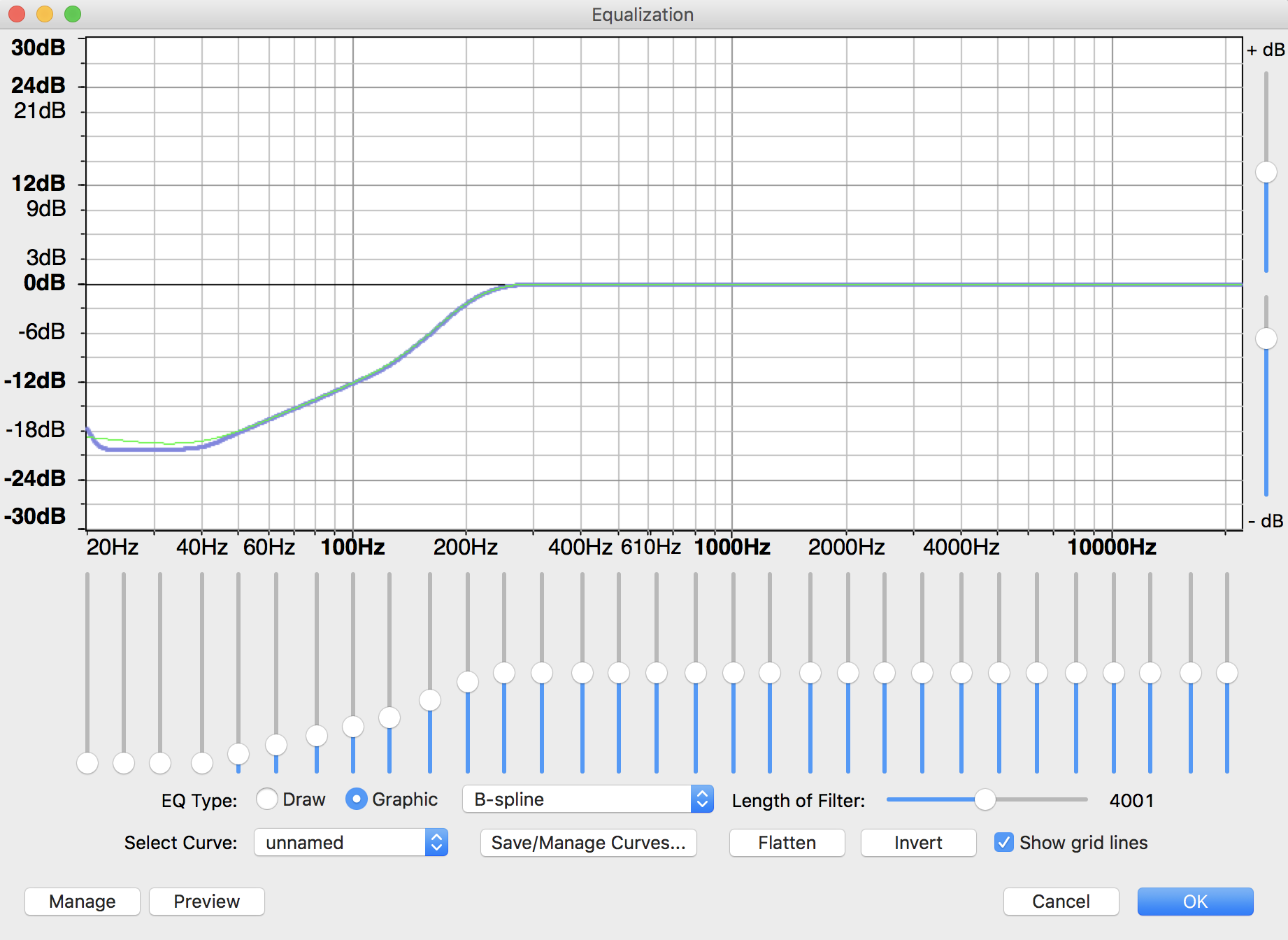This screenshot has width=1288, height=940.
Task: Select the Draw EQ type radio button
Action: [x=267, y=799]
